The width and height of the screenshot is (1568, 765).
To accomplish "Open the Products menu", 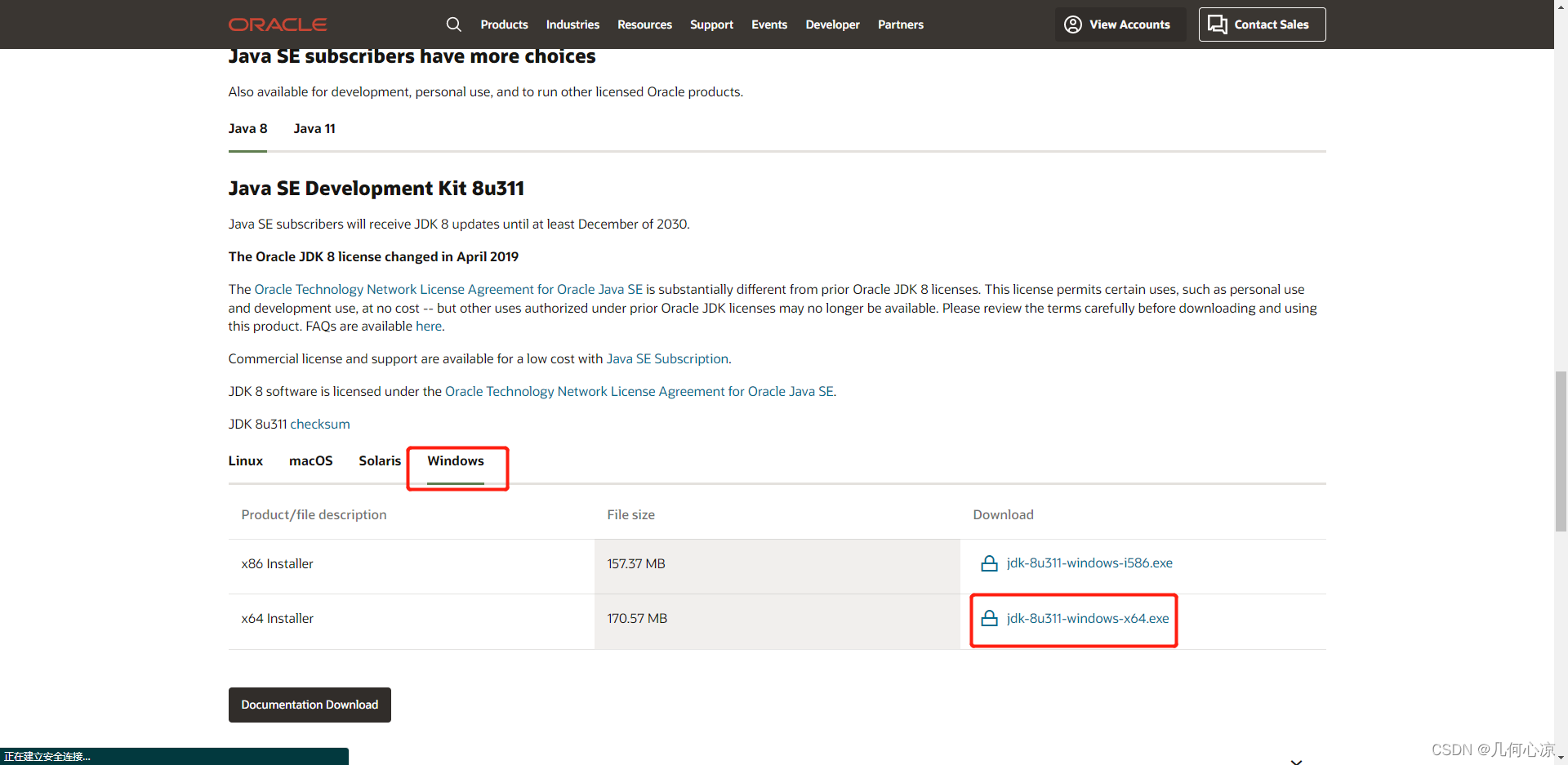I will click(504, 24).
